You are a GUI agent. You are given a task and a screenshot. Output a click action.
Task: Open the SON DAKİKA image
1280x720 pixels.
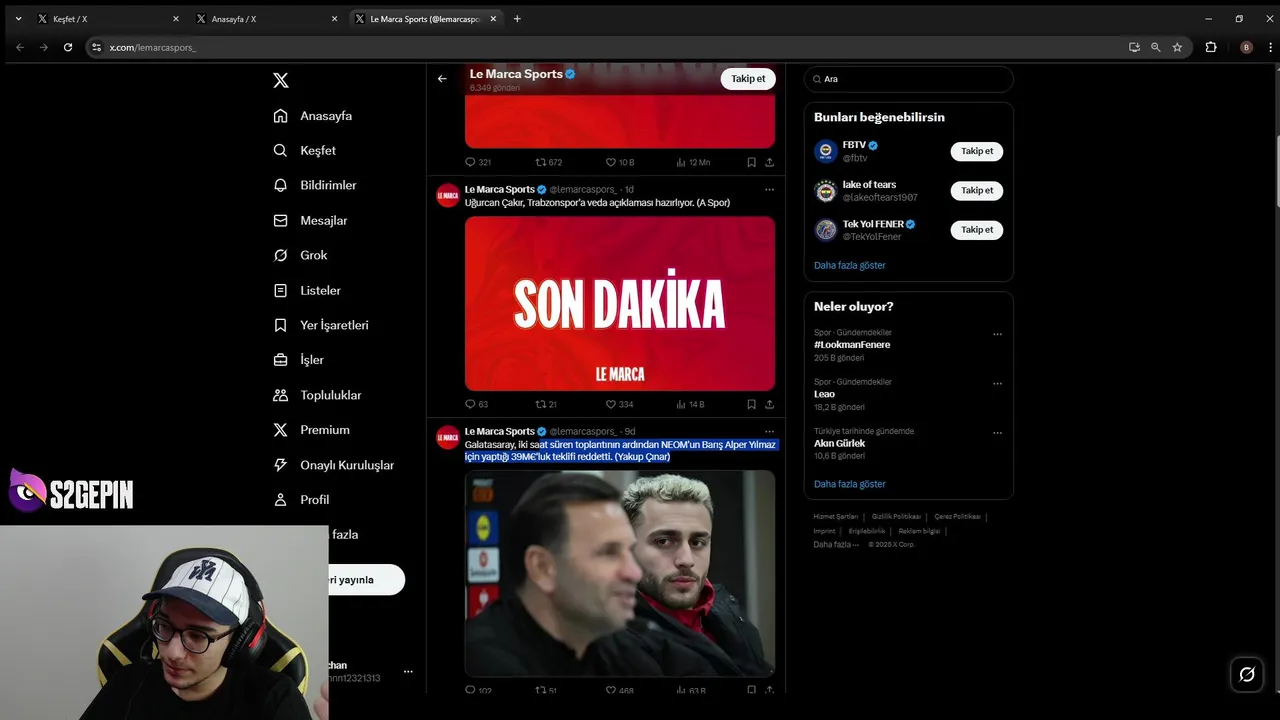[620, 303]
